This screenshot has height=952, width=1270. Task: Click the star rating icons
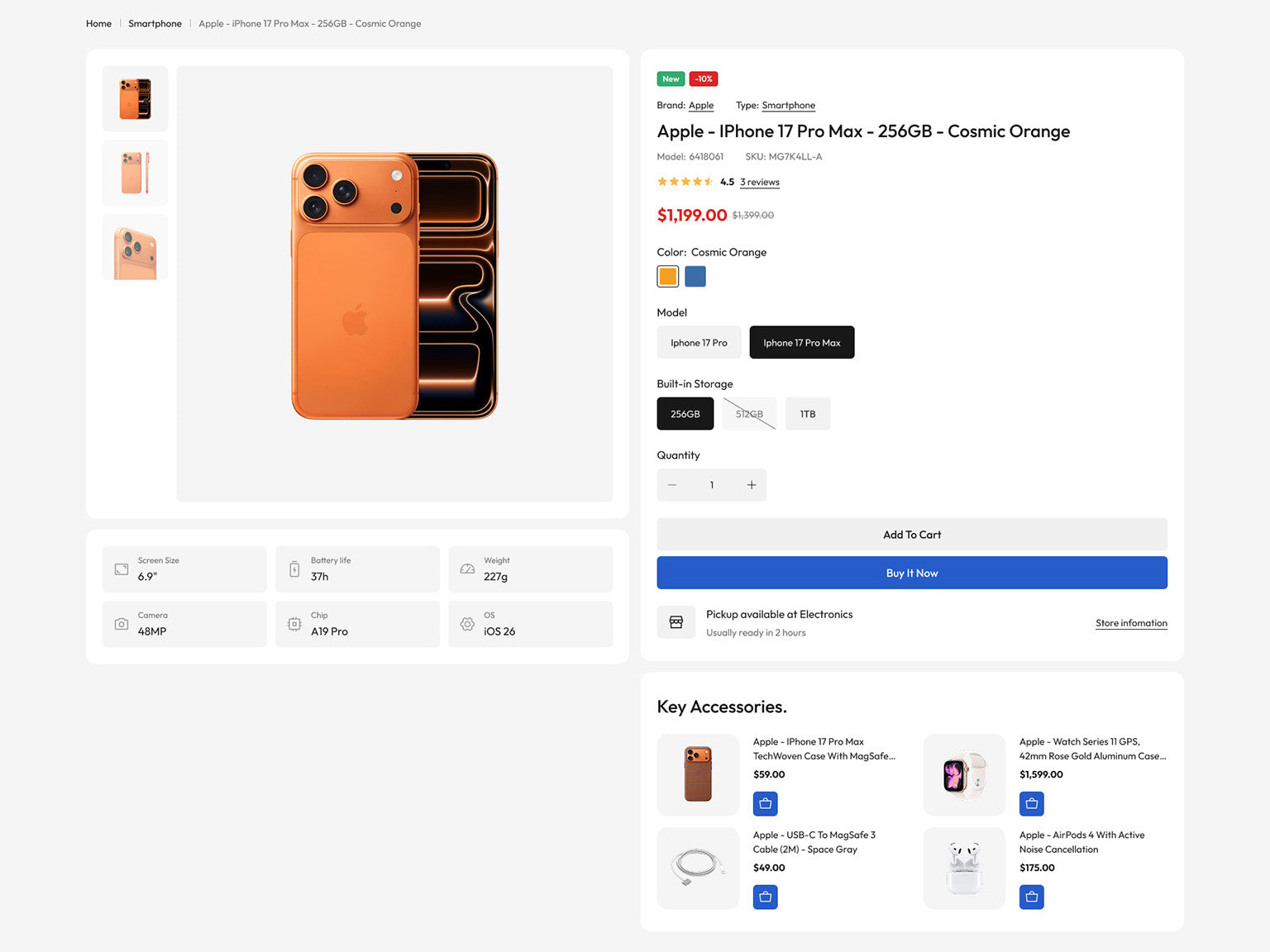pyautogui.click(x=685, y=182)
